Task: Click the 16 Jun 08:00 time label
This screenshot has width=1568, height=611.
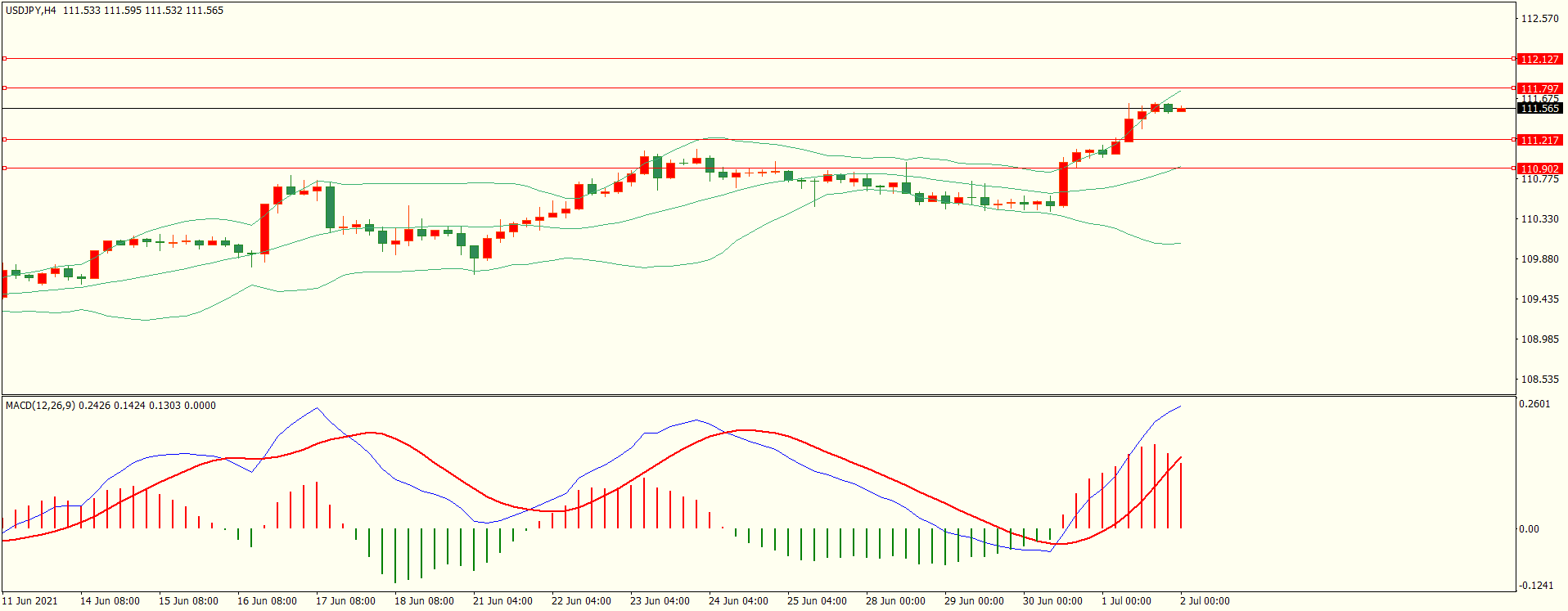Action: click(x=267, y=601)
